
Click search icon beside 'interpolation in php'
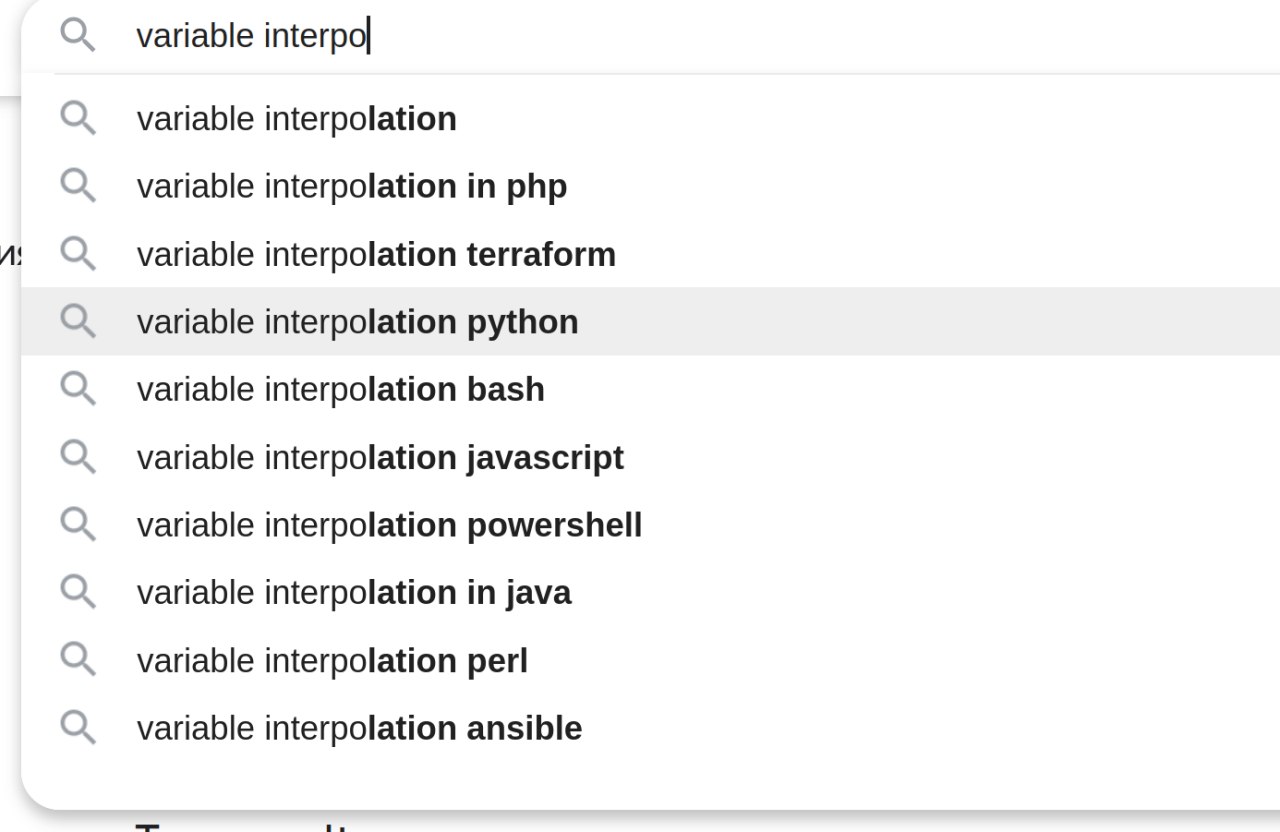click(x=78, y=186)
